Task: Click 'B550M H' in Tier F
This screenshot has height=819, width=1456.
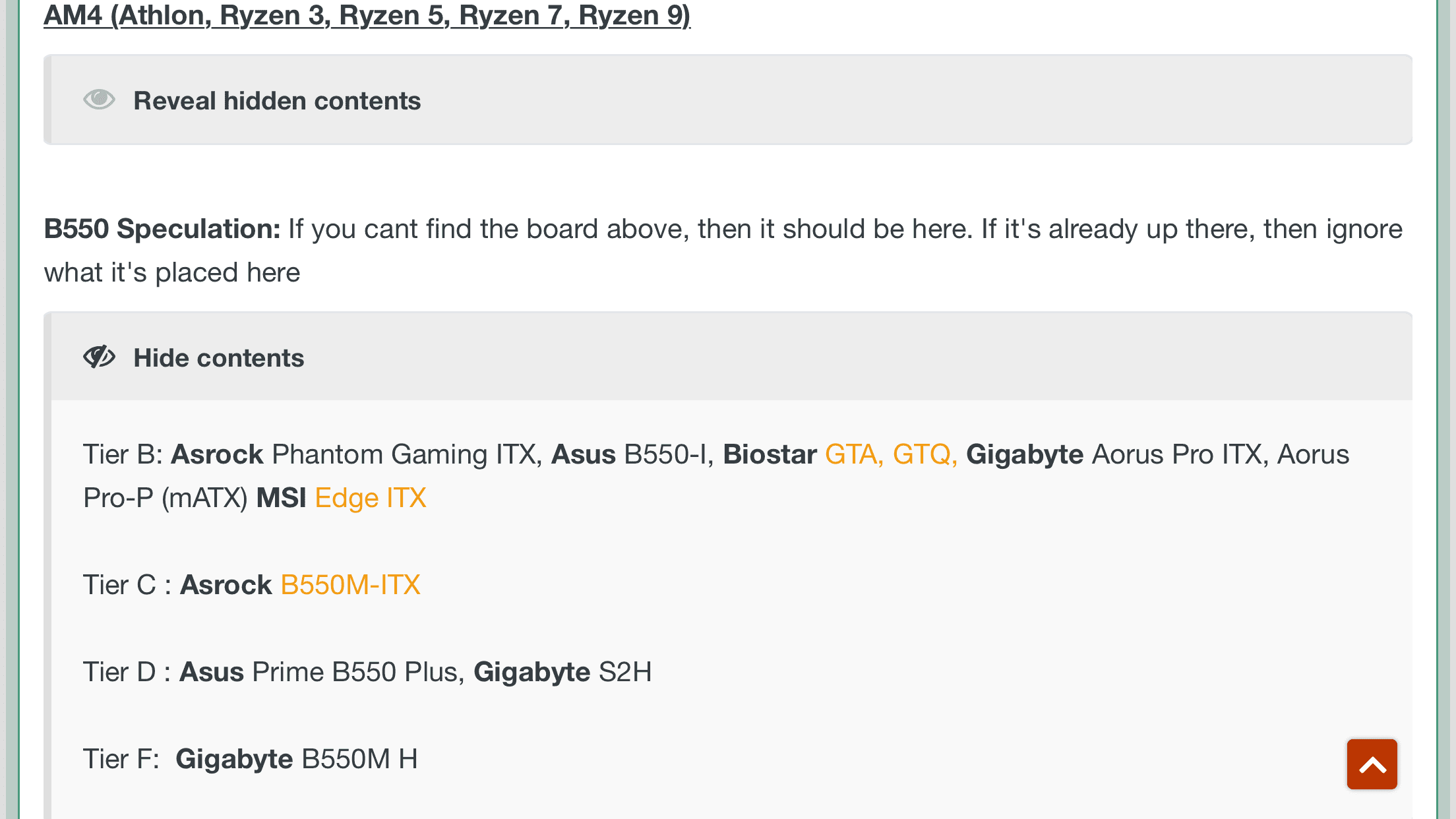Action: pos(359,759)
